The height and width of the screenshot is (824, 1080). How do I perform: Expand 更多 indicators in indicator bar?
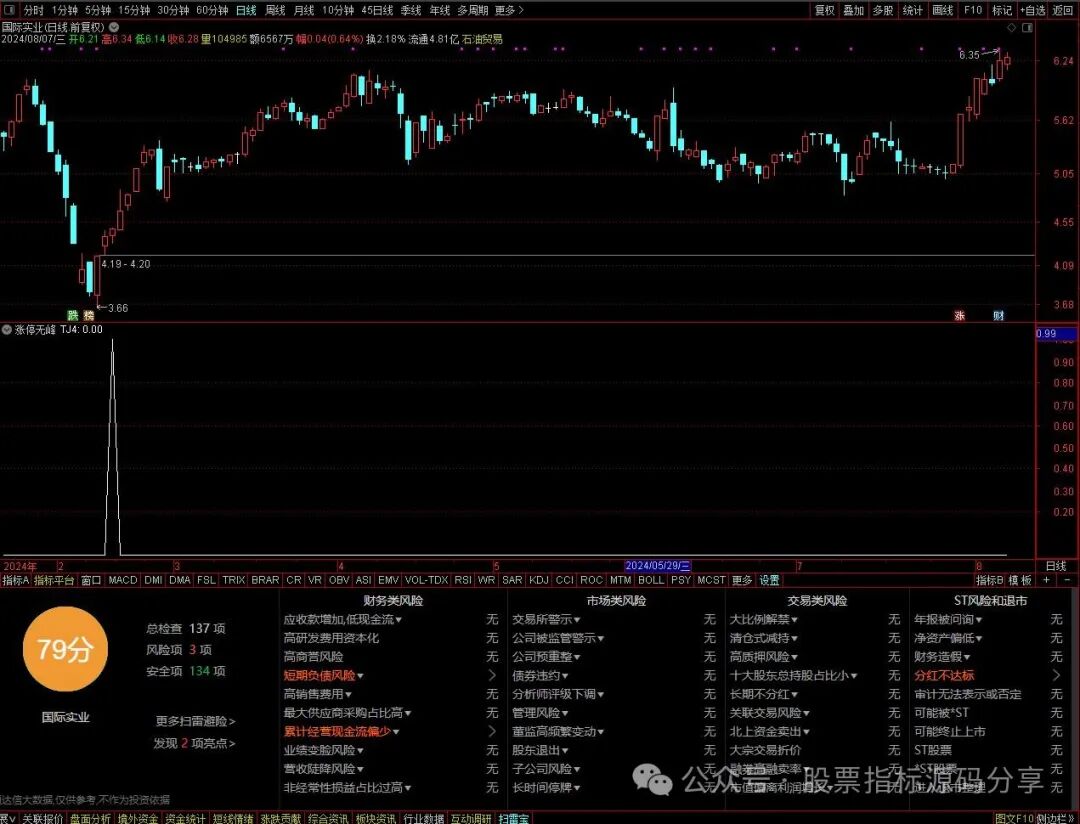(742, 580)
